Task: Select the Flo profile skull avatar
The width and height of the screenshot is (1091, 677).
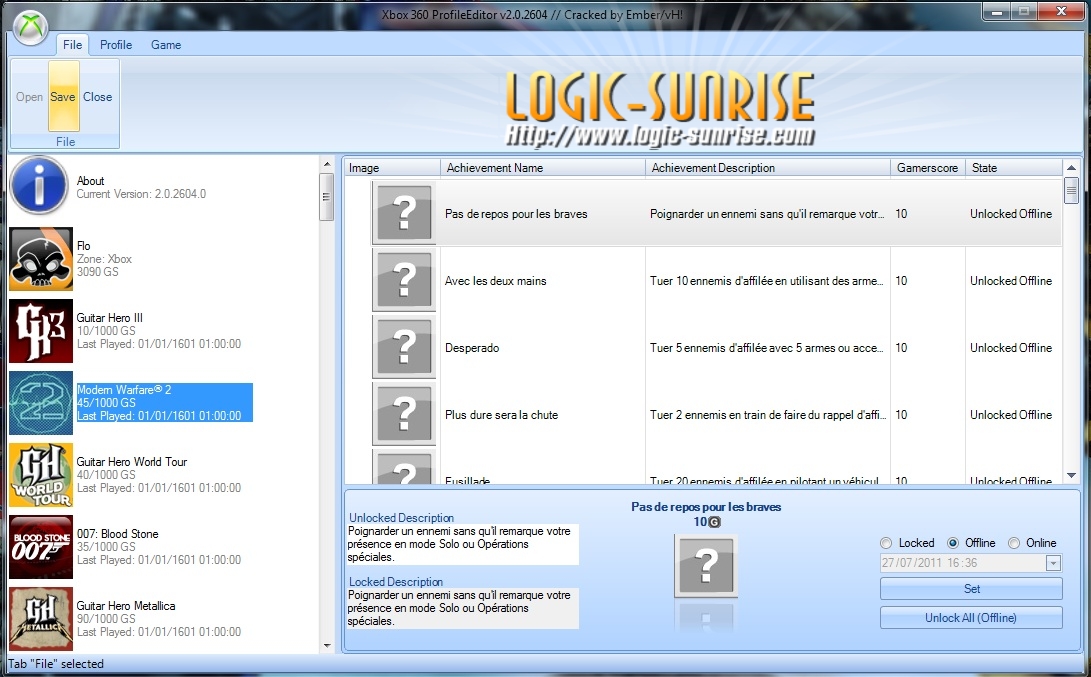Action: tap(41, 259)
